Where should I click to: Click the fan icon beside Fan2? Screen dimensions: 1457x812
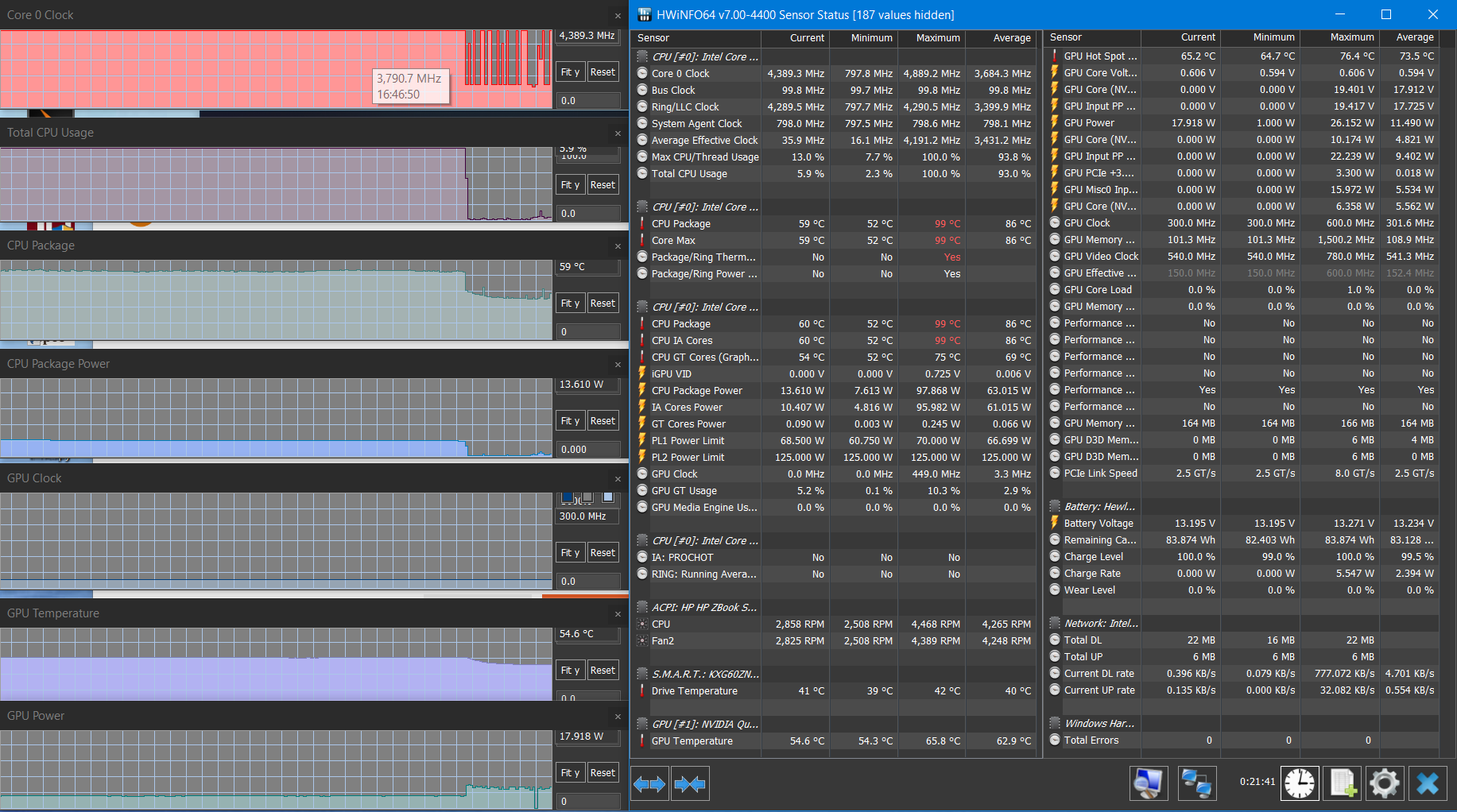(642, 640)
